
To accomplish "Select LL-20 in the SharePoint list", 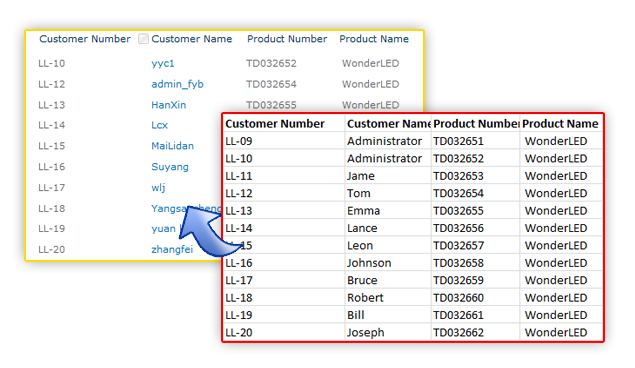I will point(51,249).
